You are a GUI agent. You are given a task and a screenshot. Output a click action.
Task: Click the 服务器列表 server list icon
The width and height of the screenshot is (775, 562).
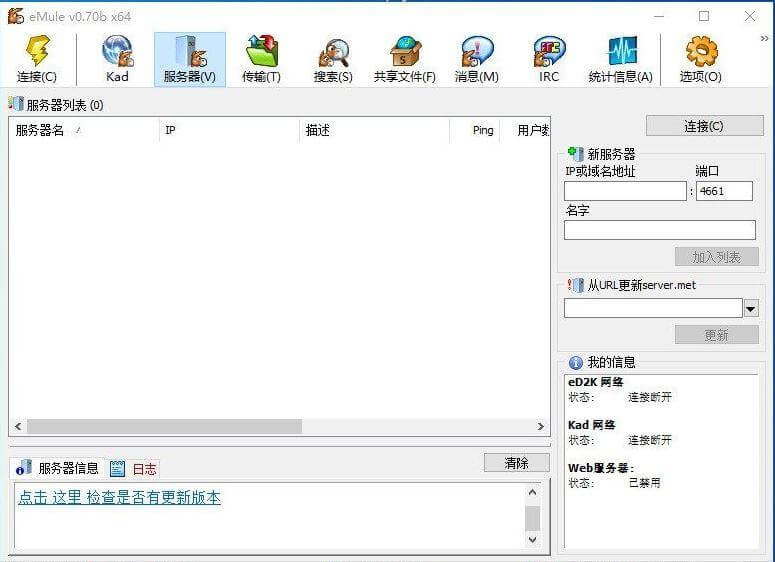(16, 104)
